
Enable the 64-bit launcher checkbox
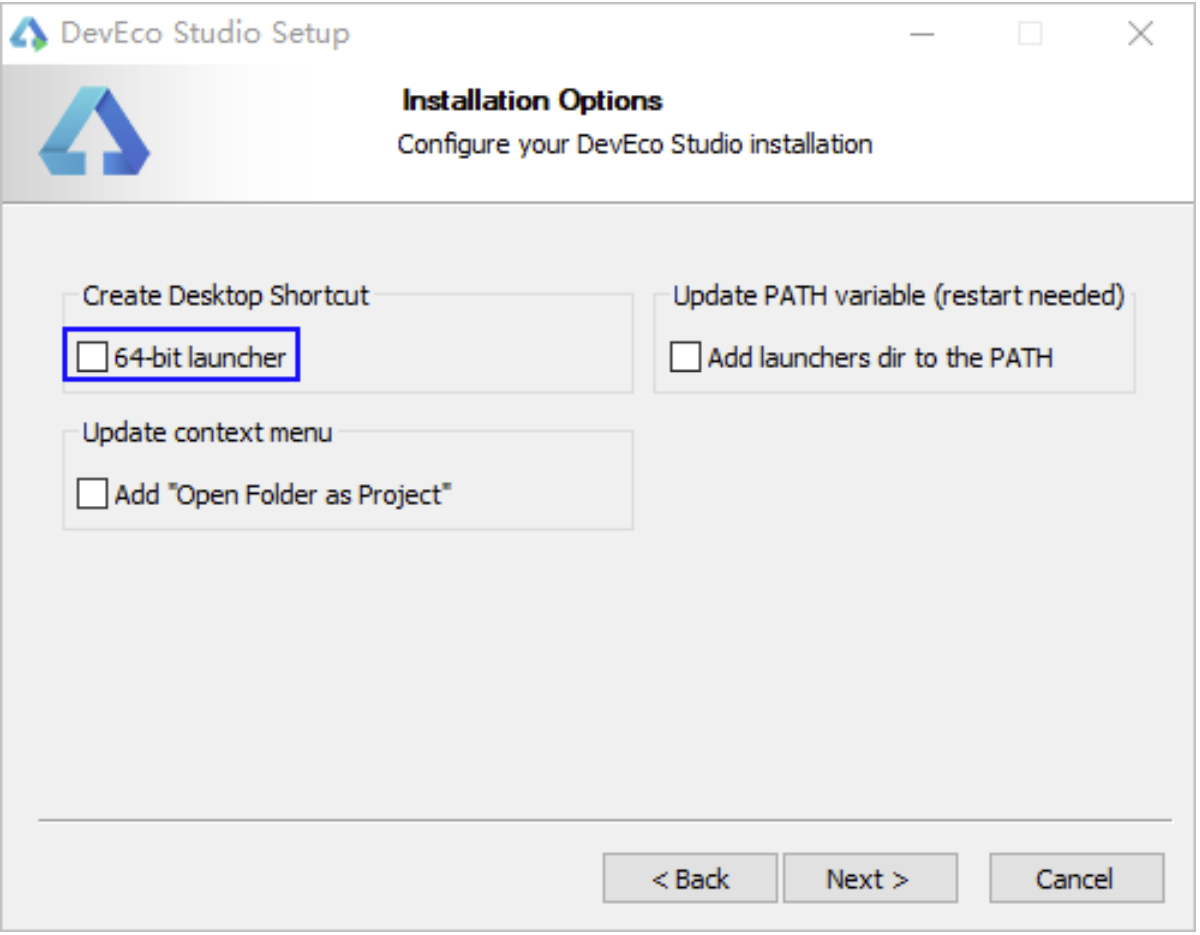(92, 357)
